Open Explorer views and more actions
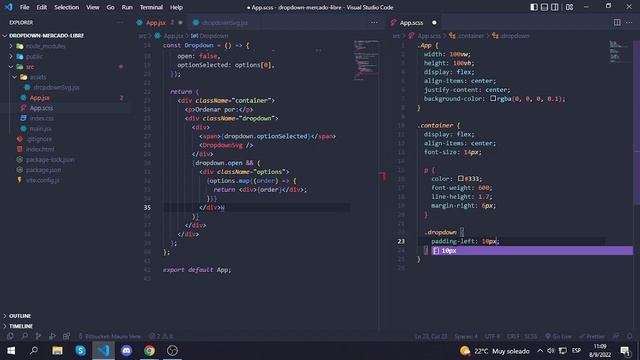 point(120,22)
